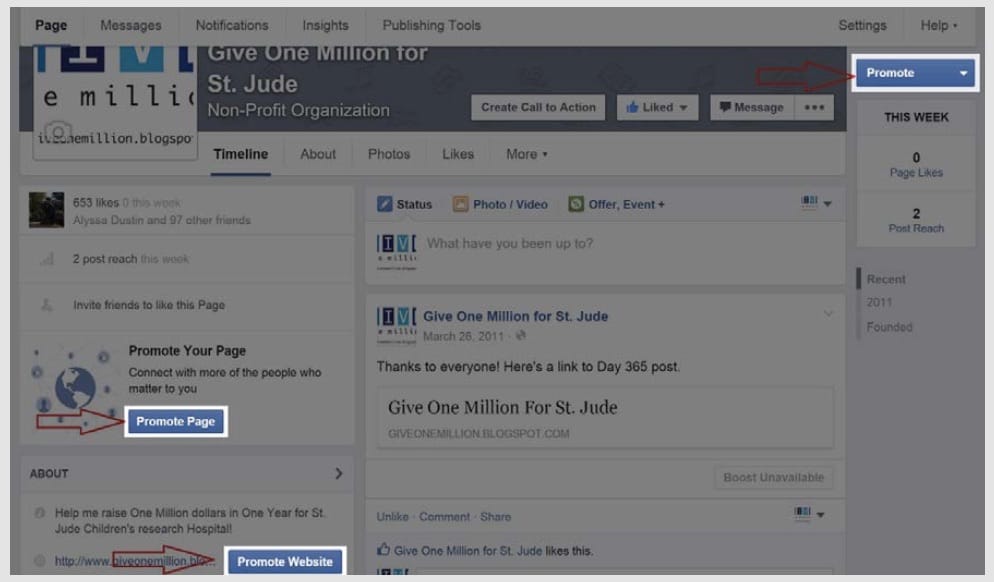Viewport: 994px width, 582px height.
Task: Open the Page tab
Action: click(51, 25)
